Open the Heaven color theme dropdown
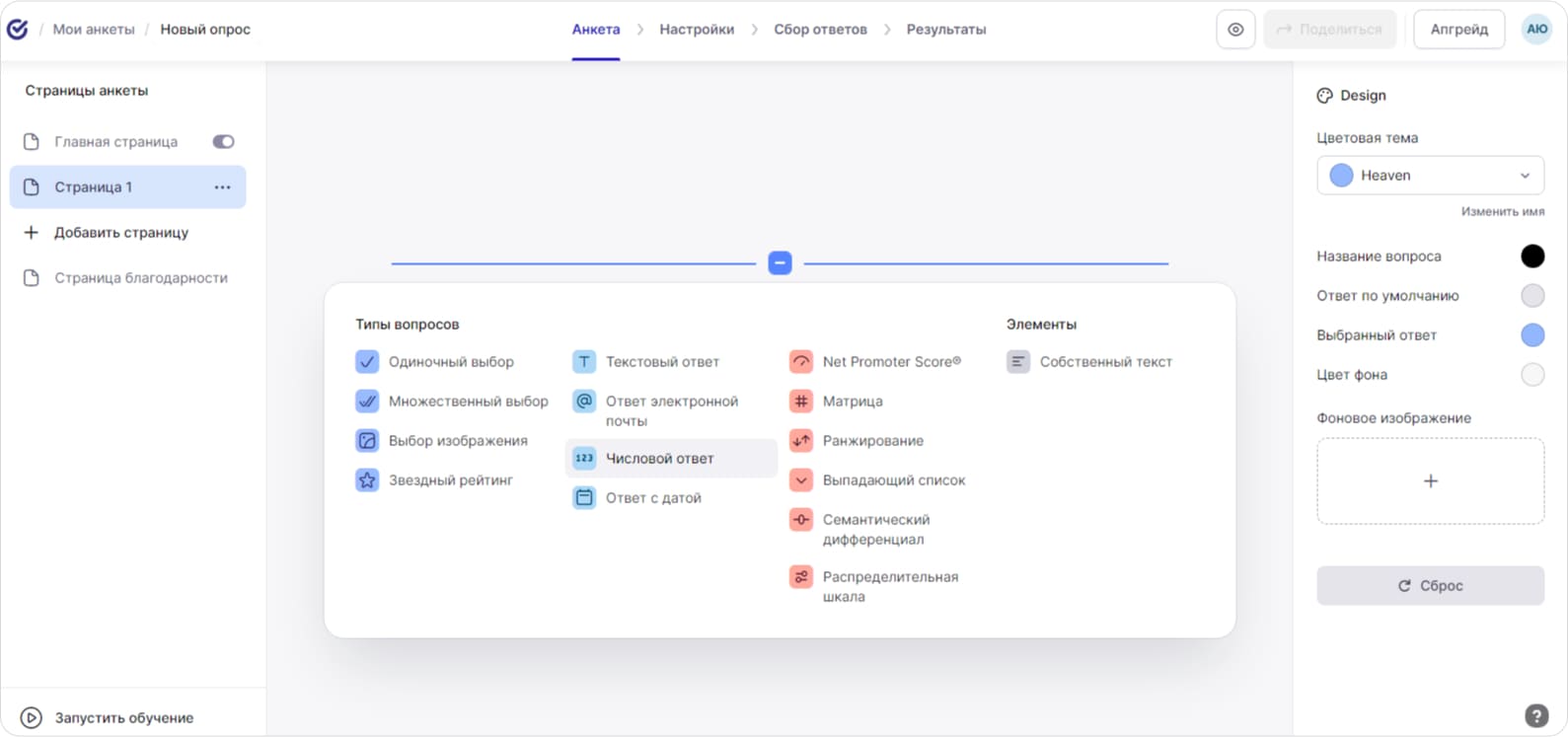Viewport: 1568px width, 737px height. pos(1430,176)
